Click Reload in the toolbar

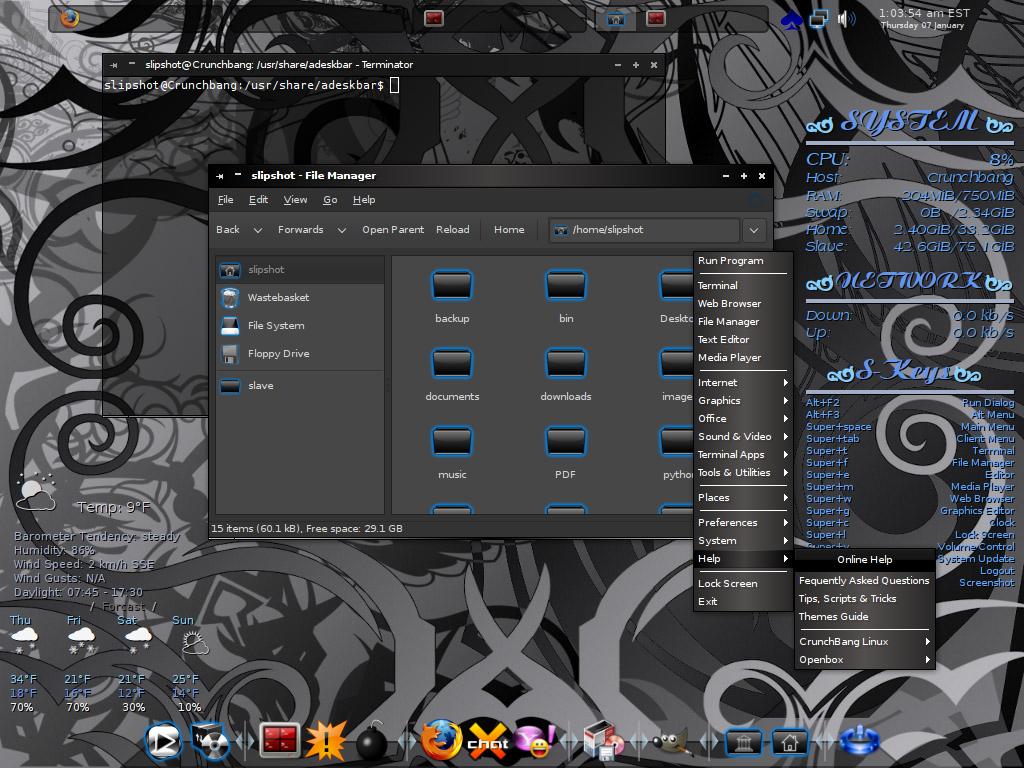[453, 230]
